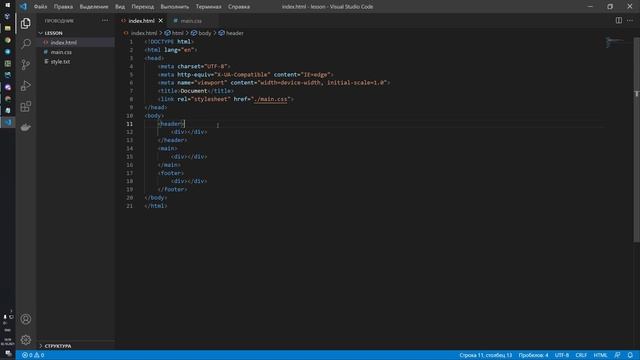
Task: Open the Переход menu
Action: (x=143, y=7)
